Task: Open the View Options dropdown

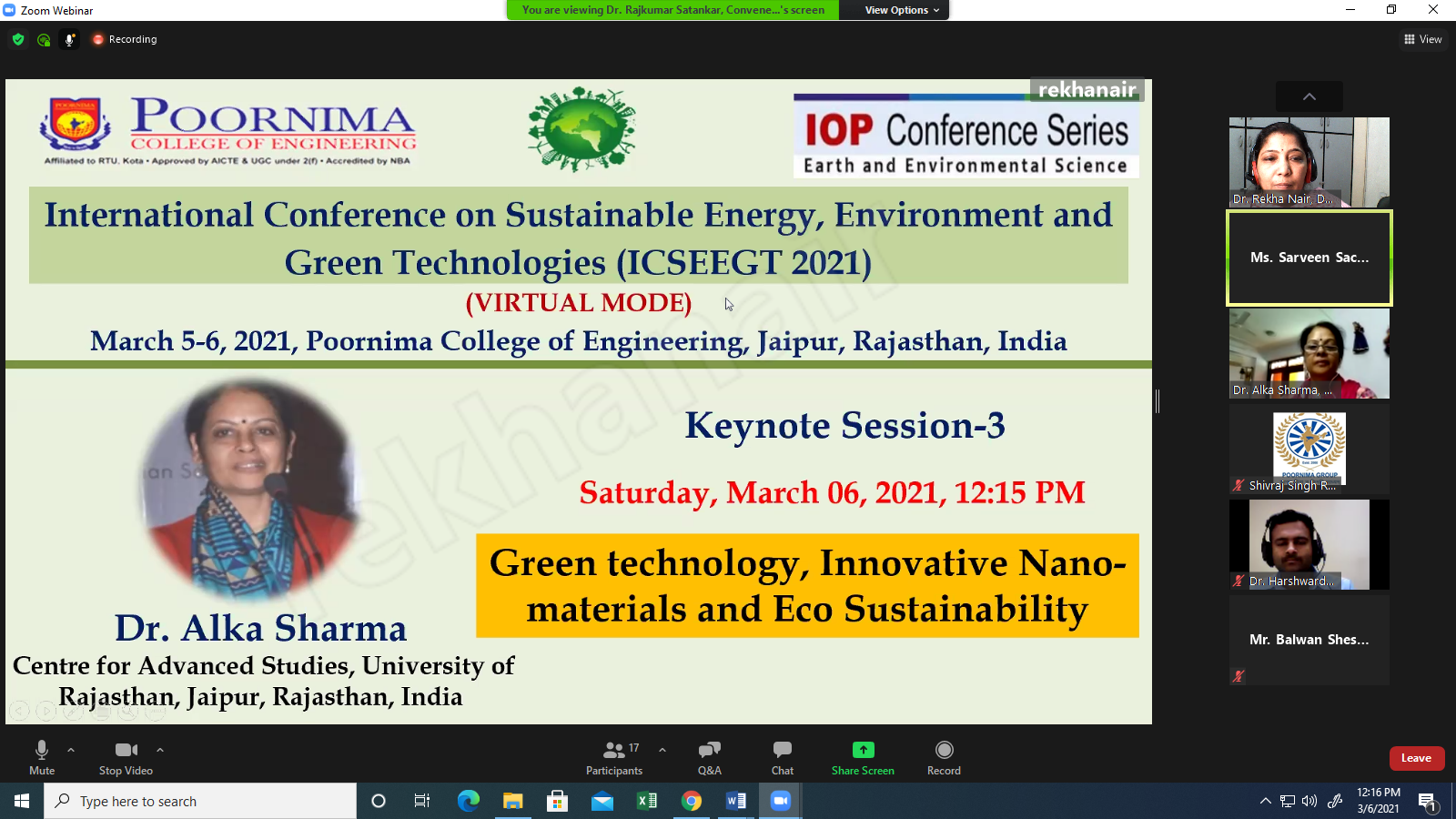Action: coord(902,10)
